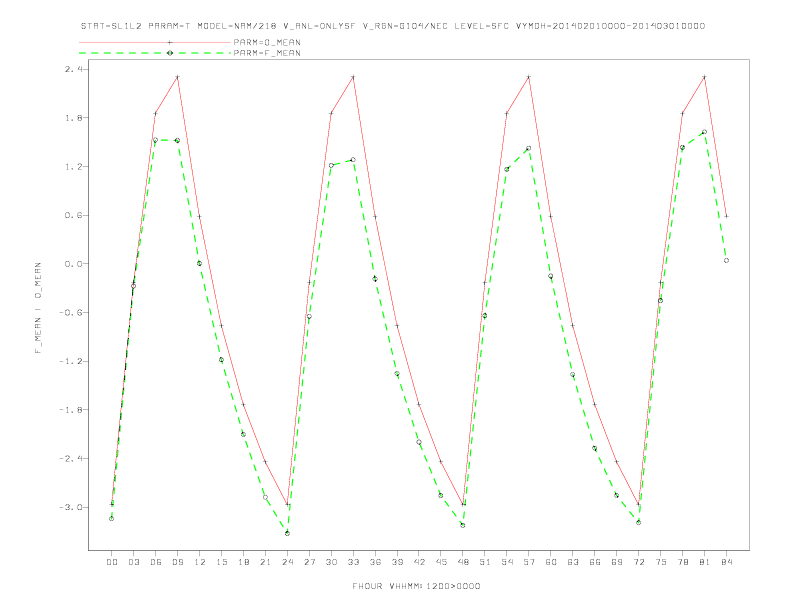This screenshot has height=612, width=792.
Task: Click the 03 forecast hour tick label
Action: click(133, 562)
